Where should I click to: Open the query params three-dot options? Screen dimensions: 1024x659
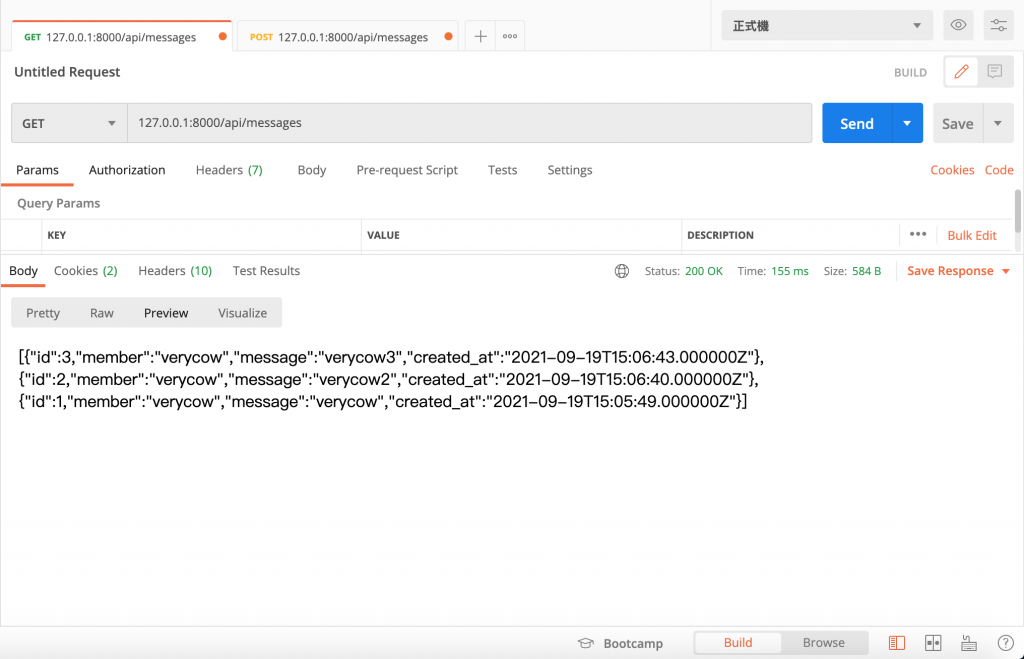coord(918,234)
